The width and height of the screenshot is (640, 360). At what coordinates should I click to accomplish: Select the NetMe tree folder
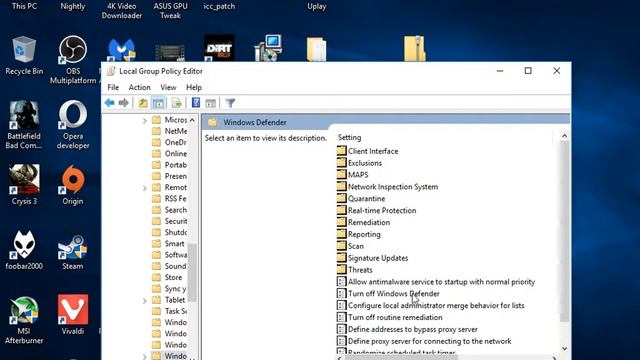[x=170, y=131]
